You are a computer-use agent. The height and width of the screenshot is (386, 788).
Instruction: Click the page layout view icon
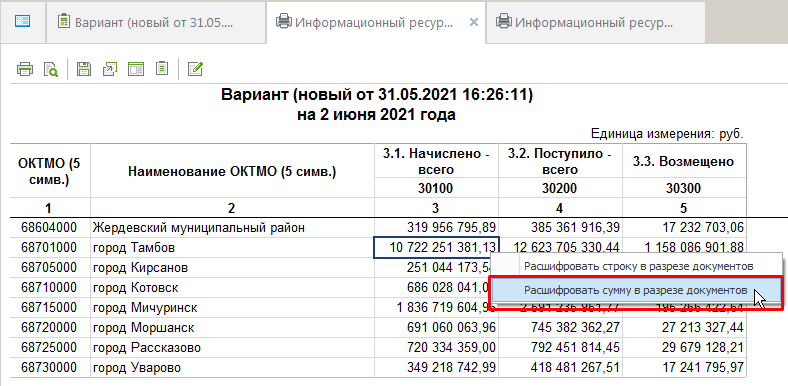point(136,69)
